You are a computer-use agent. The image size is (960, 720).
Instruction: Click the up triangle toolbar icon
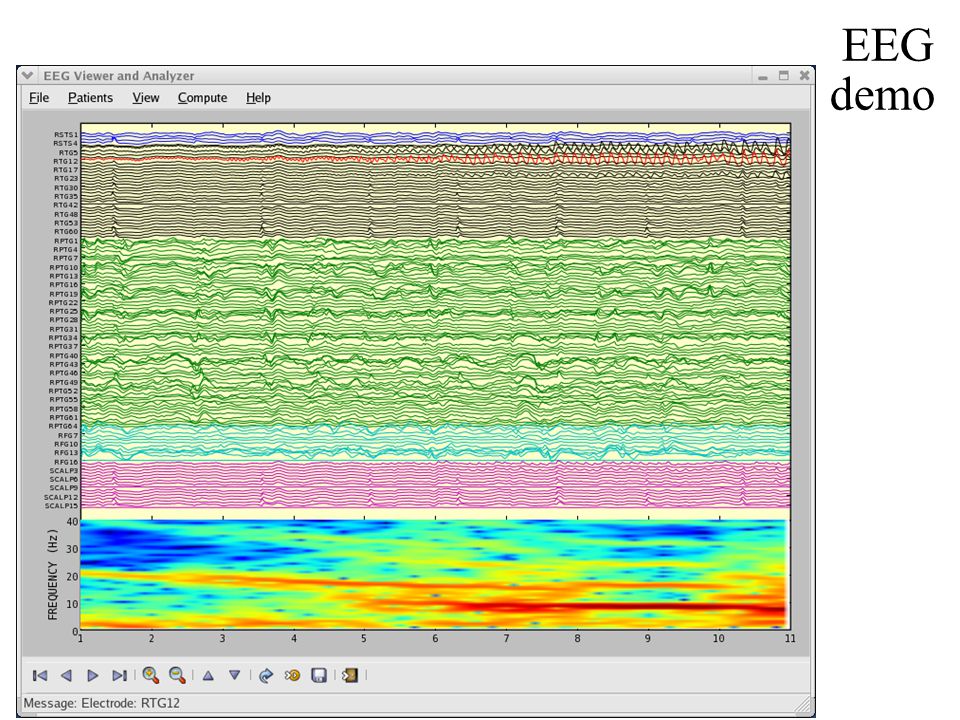(x=208, y=675)
